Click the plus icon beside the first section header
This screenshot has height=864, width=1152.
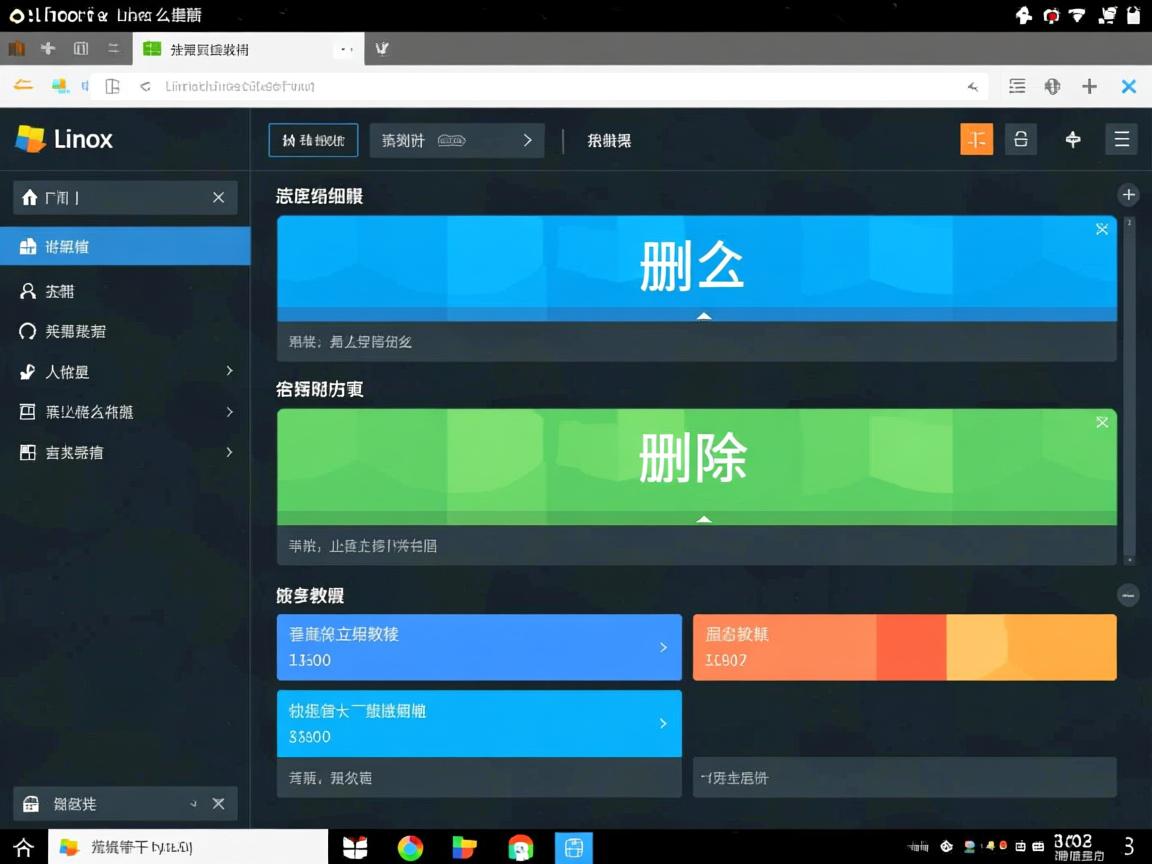(x=1129, y=194)
